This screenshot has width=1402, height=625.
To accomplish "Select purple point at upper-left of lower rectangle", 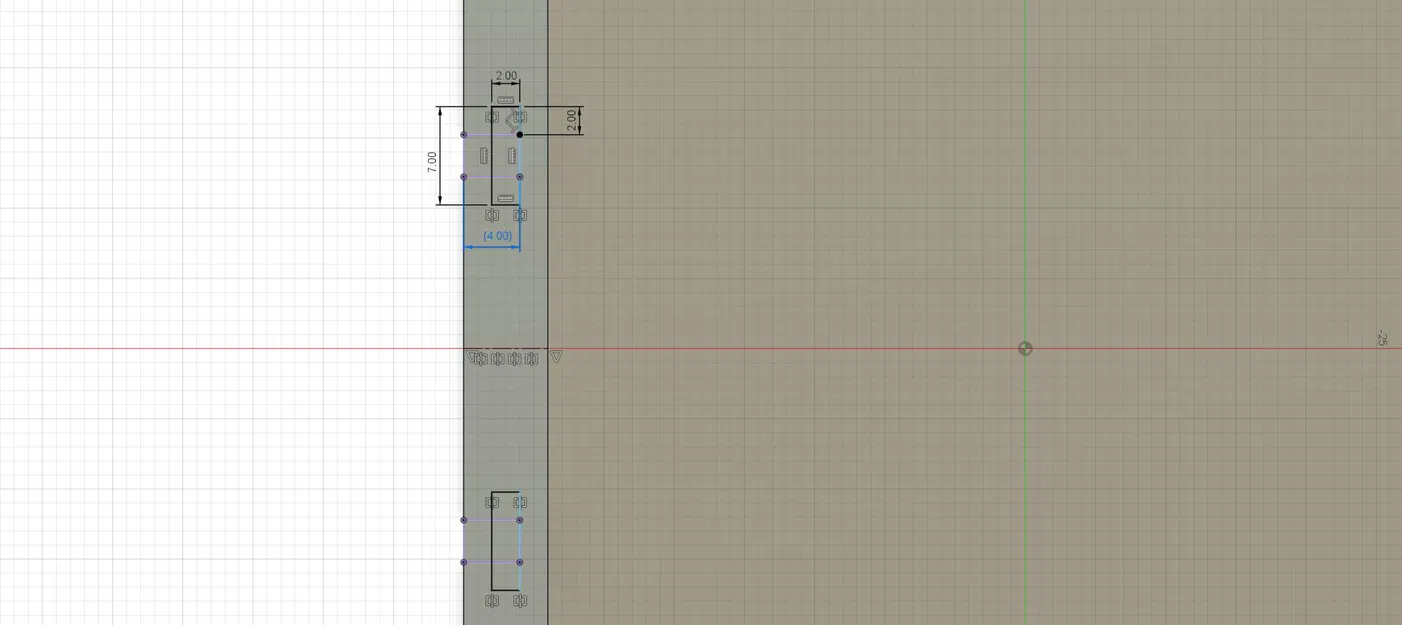I will click(x=463, y=520).
